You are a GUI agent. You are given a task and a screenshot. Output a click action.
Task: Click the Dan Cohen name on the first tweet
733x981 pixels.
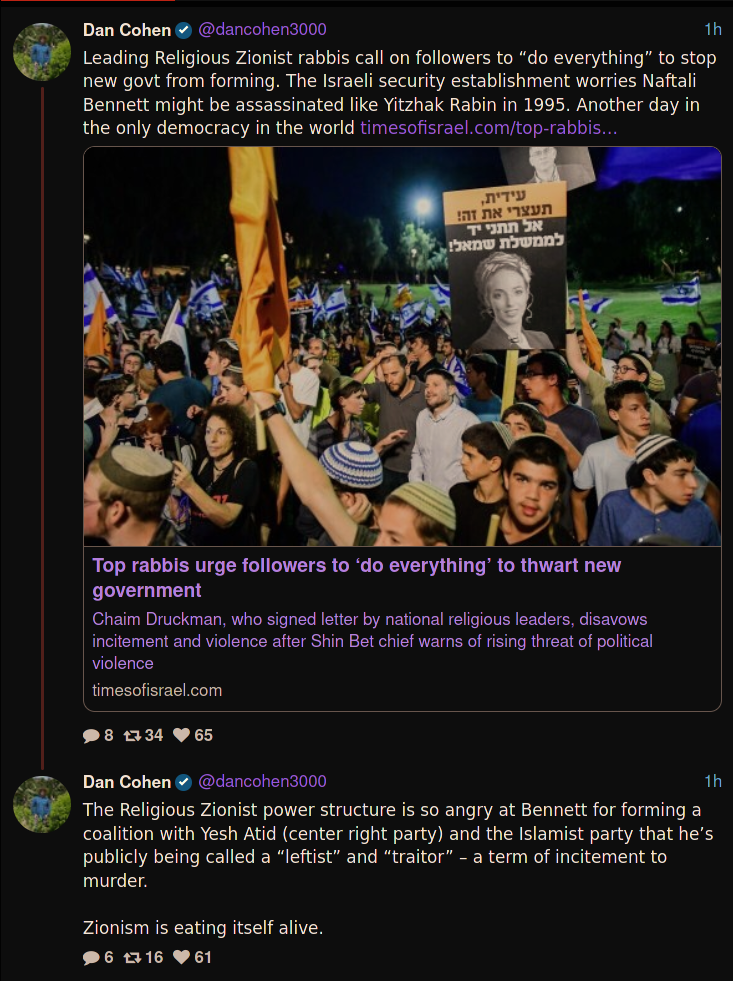coord(127,30)
